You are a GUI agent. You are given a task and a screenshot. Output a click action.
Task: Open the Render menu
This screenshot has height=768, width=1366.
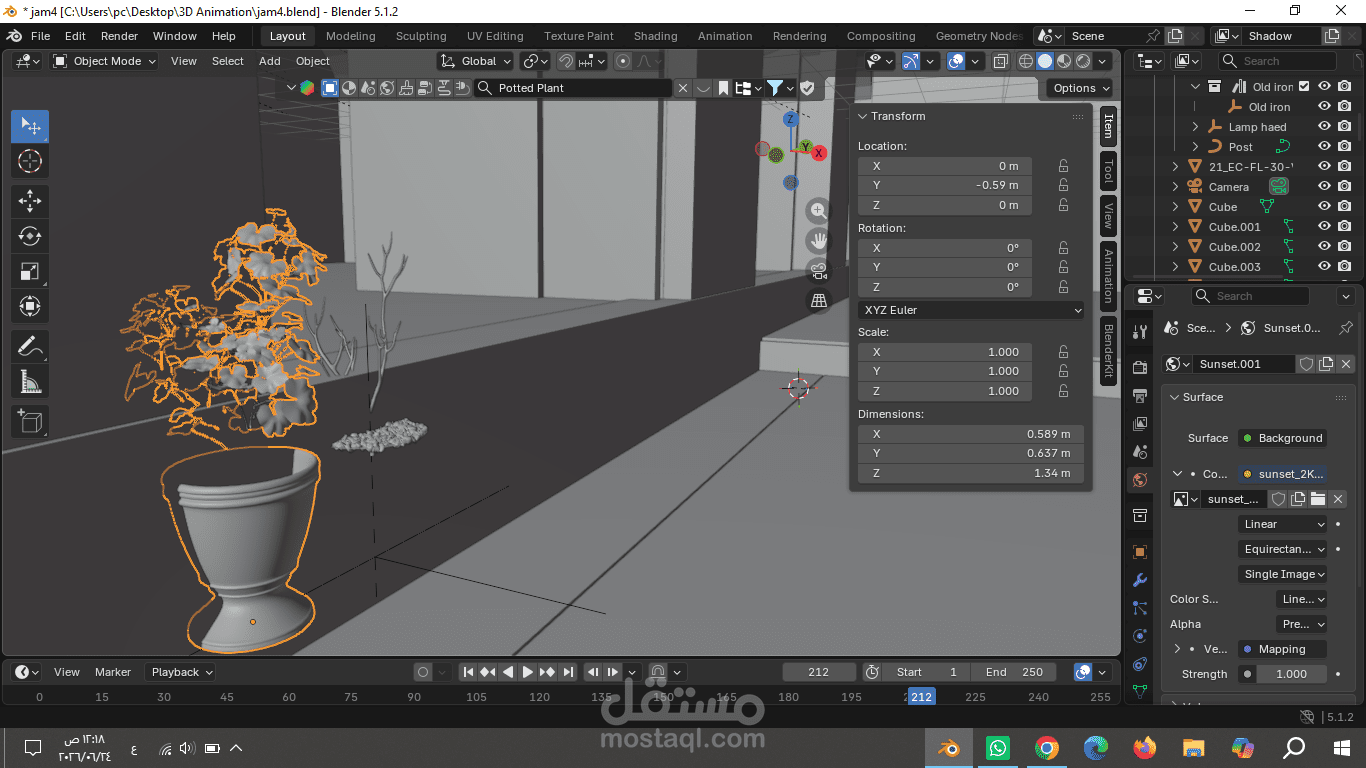pos(119,36)
